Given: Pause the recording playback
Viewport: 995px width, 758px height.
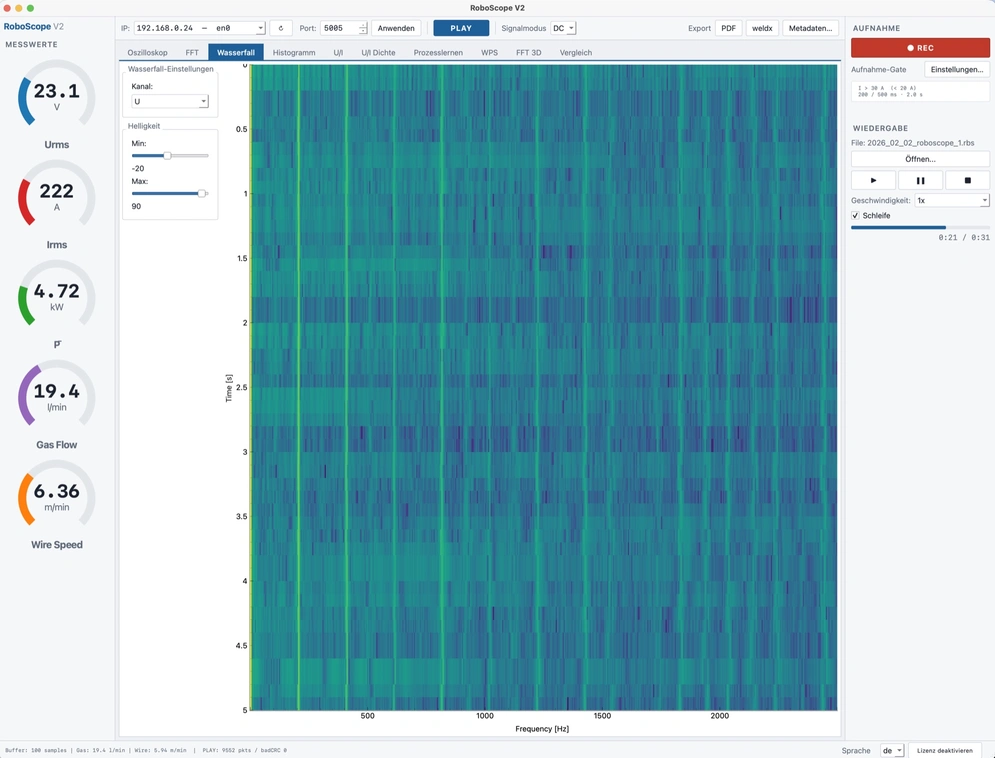Looking at the screenshot, I should point(920,180).
